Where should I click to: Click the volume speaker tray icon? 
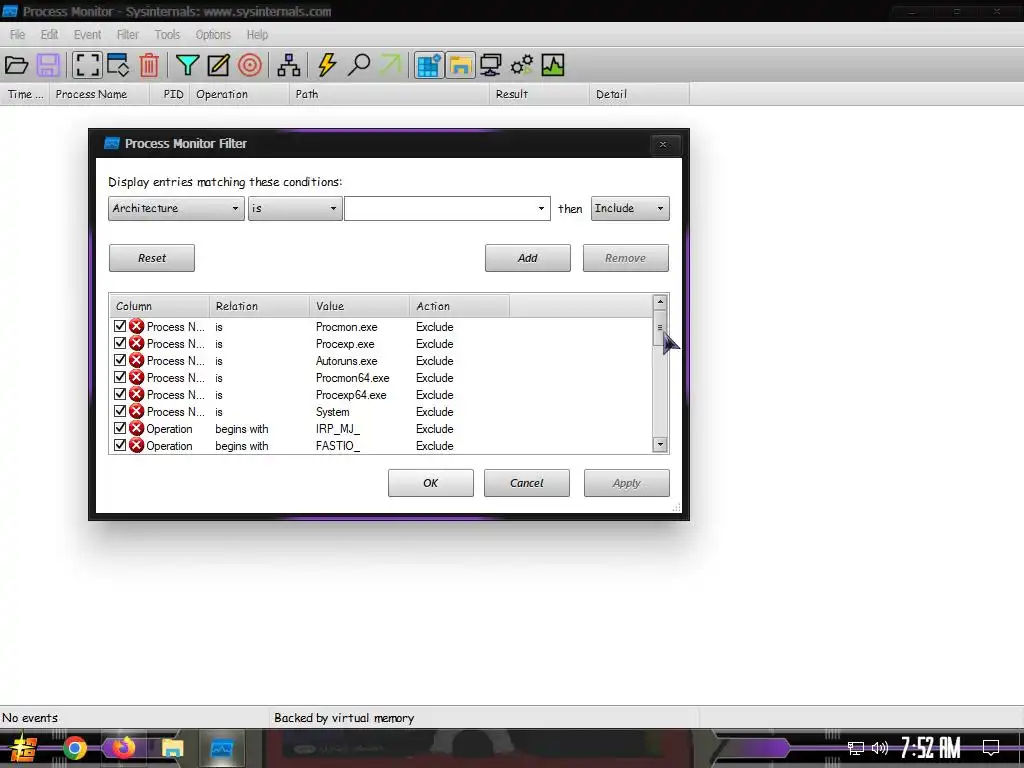click(880, 748)
